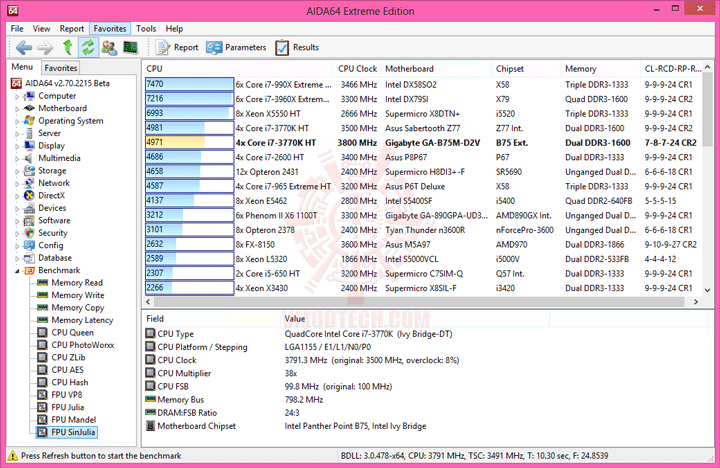Go up one level with green arrow
720x468 pixels.
[x=68, y=47]
